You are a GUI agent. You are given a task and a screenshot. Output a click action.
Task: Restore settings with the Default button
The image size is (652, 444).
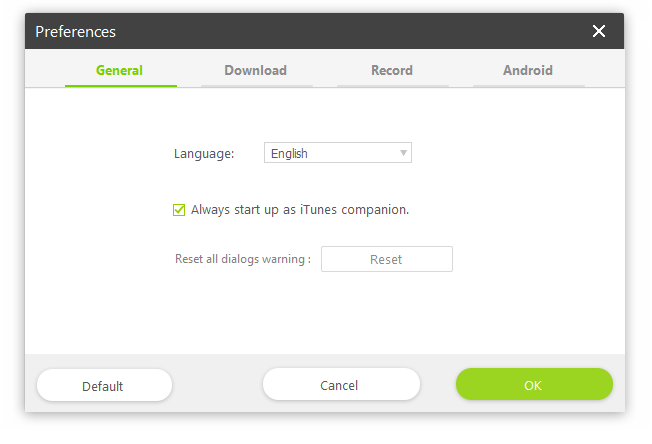click(x=103, y=386)
